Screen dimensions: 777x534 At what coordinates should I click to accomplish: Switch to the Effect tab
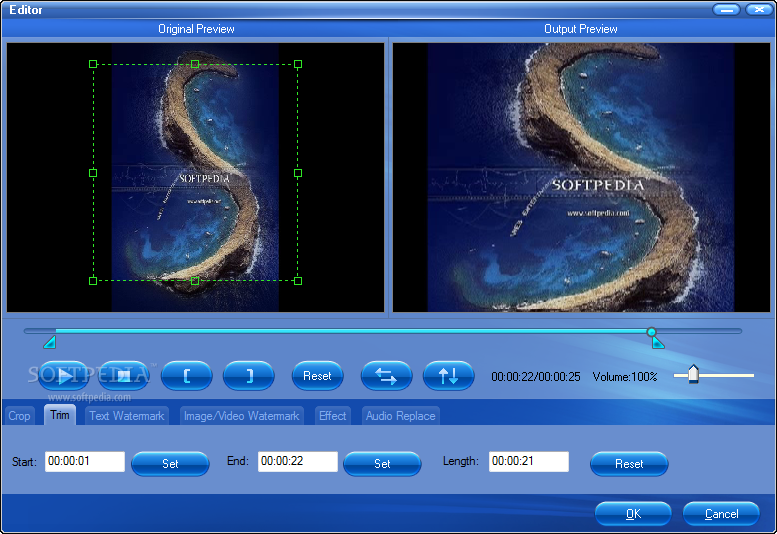[333, 416]
